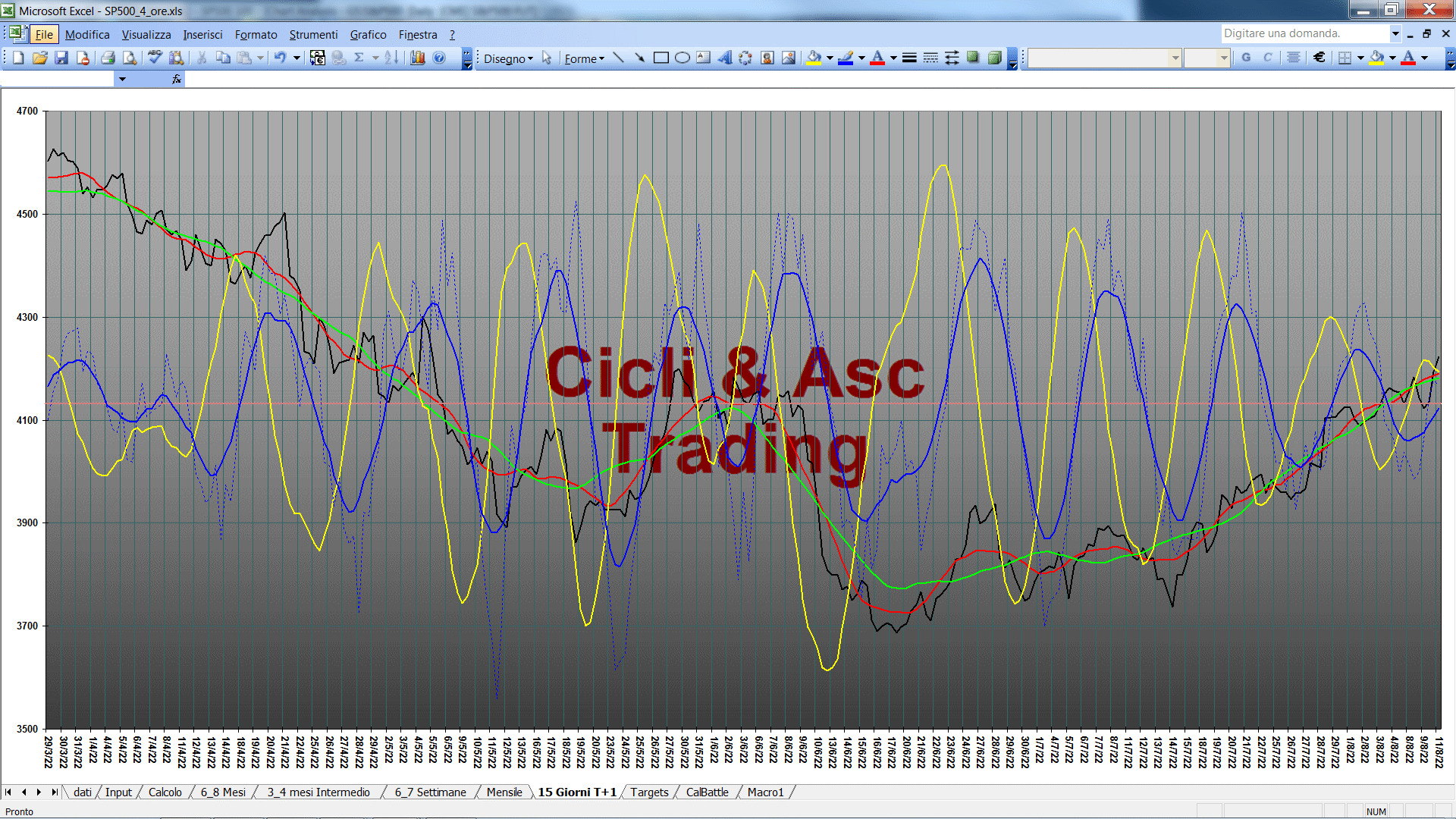The image size is (1456, 819).
Task: Click the Arrow Style icon
Action: tap(952, 58)
